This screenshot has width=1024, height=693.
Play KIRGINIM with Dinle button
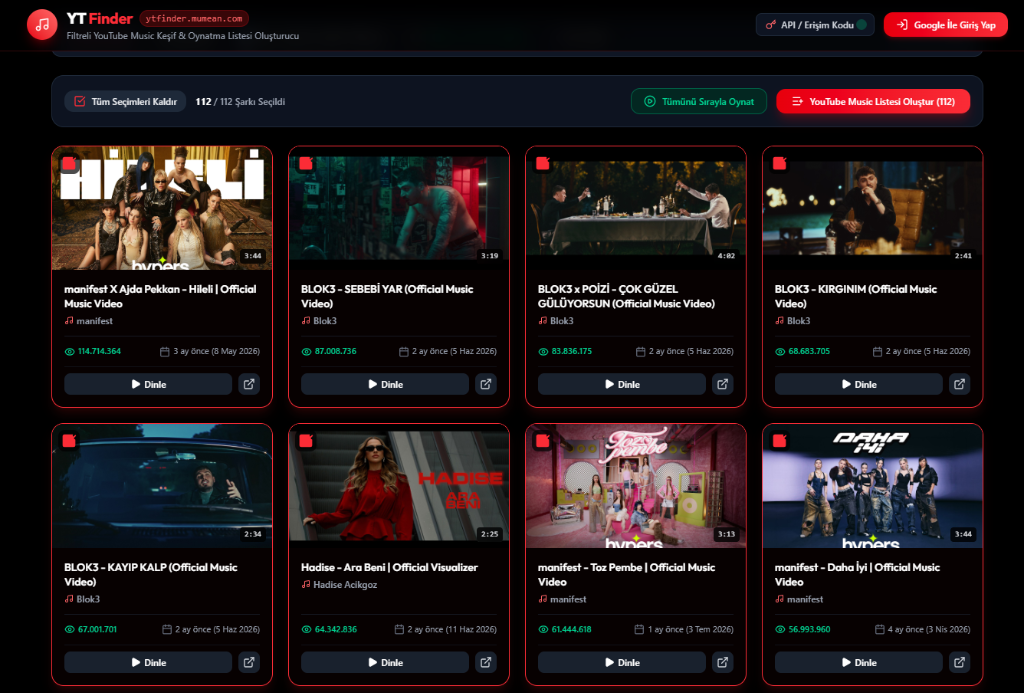859,384
